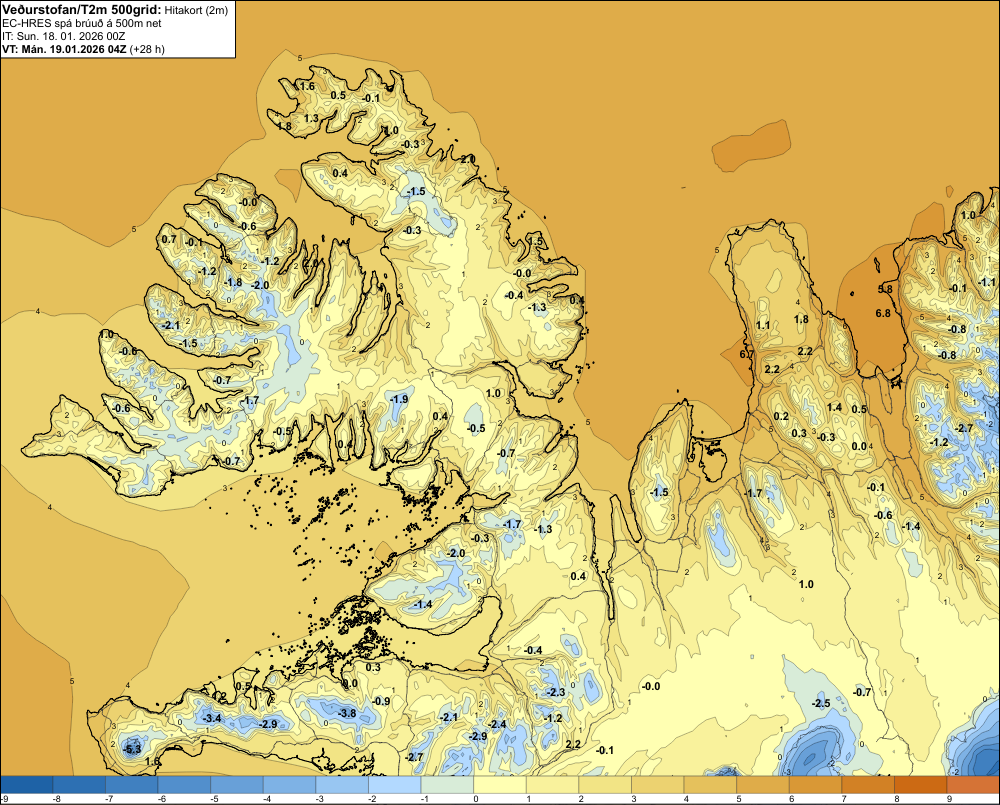Click the valid time 'VT: Mán. 19.01.2026 04Z'
The height and width of the screenshot is (805, 1000).
pos(64,49)
